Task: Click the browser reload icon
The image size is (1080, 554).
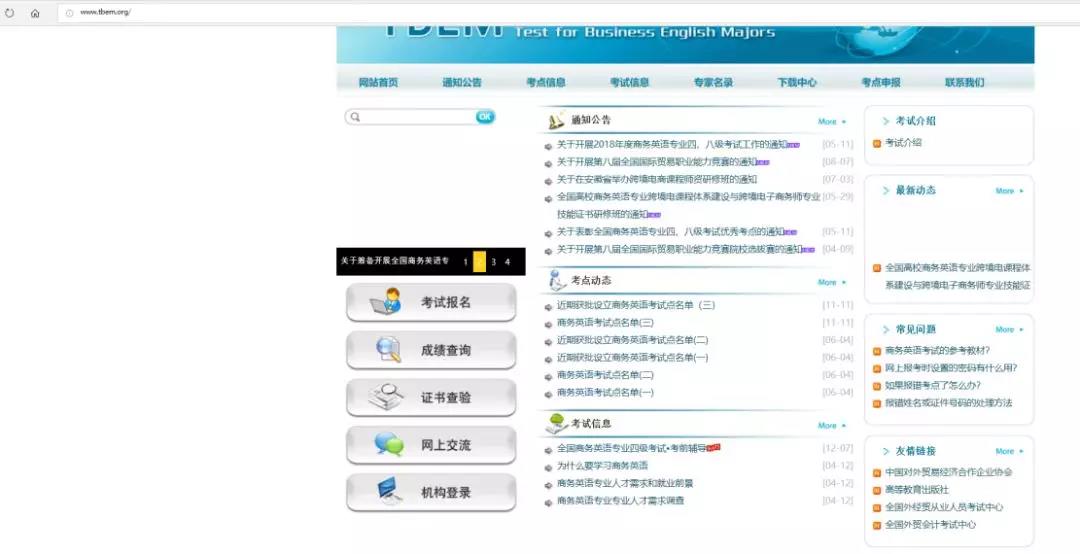Action: pyautogui.click(x=10, y=13)
